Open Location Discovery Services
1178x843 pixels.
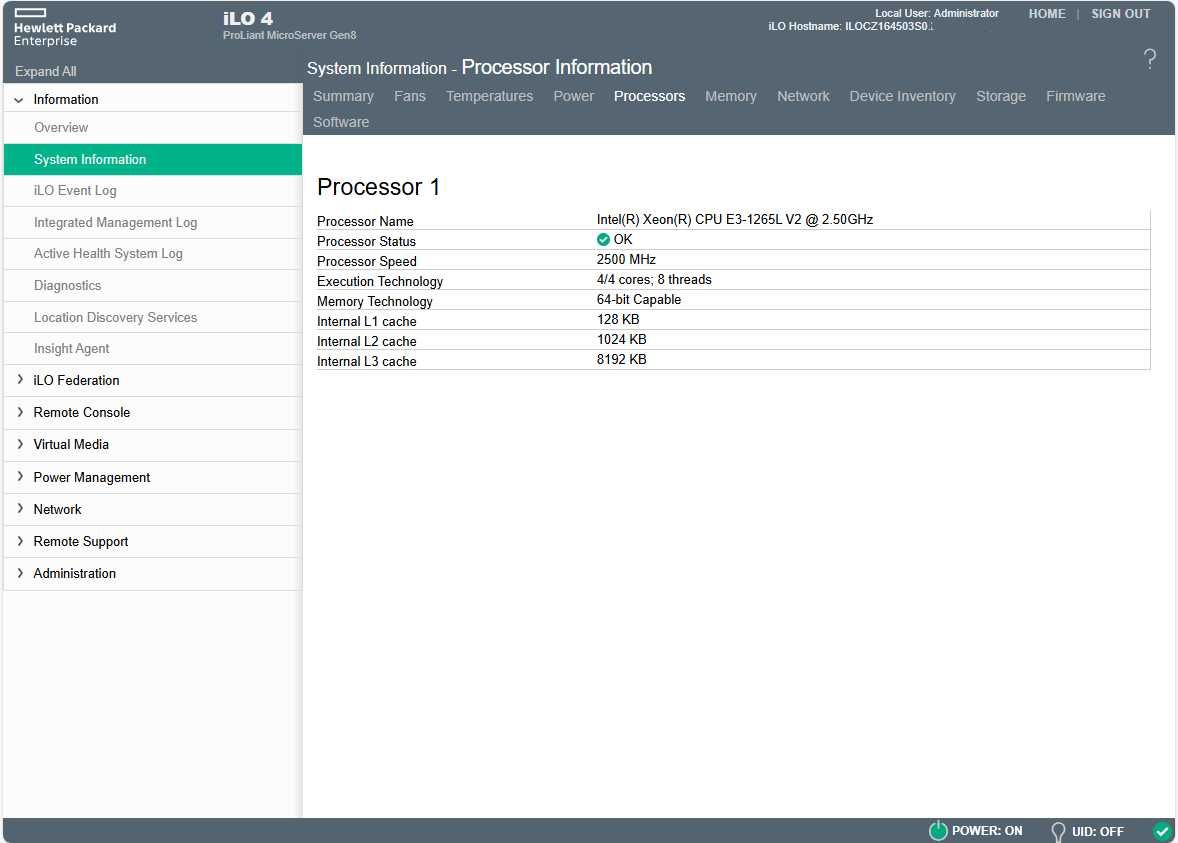pos(153,317)
